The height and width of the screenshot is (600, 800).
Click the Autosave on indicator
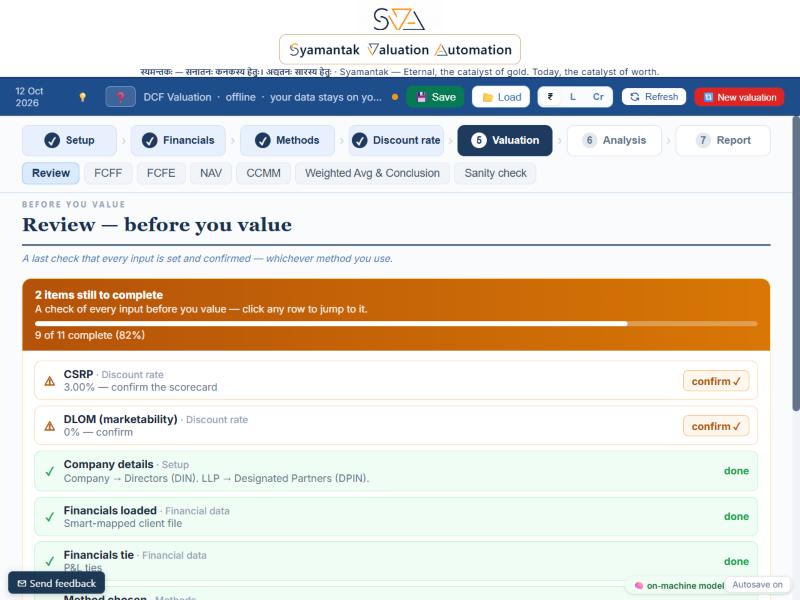758,585
